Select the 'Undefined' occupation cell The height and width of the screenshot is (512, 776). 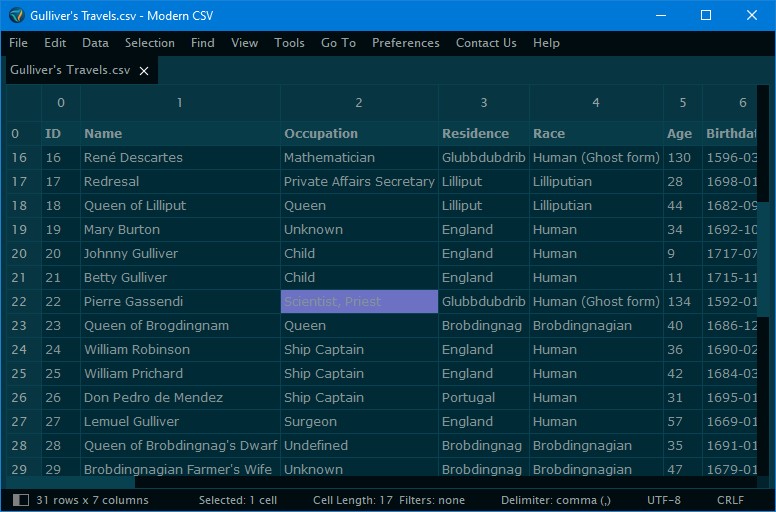click(x=359, y=446)
